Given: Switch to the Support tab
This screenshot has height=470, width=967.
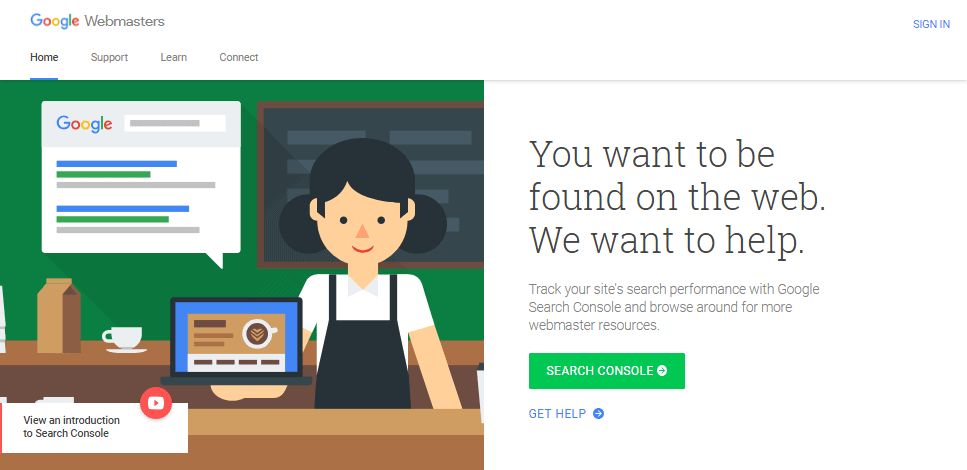Looking at the screenshot, I should (109, 57).
